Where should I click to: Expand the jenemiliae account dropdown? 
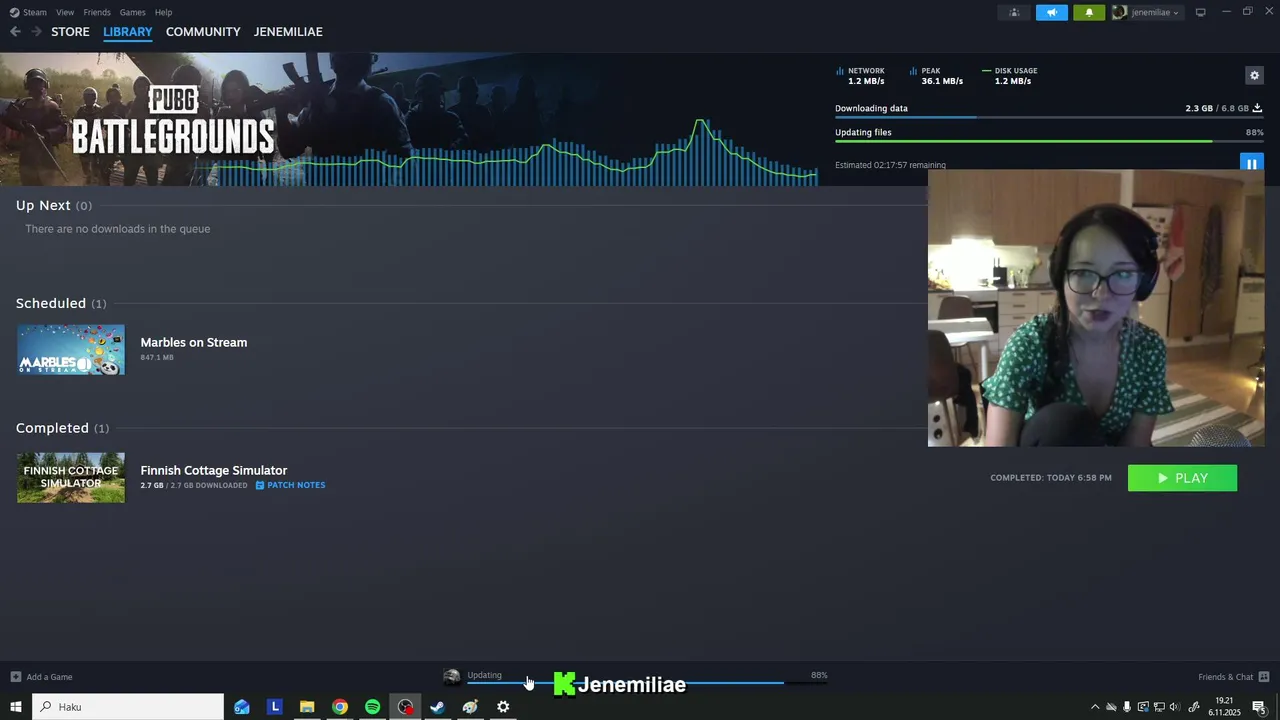[1146, 12]
